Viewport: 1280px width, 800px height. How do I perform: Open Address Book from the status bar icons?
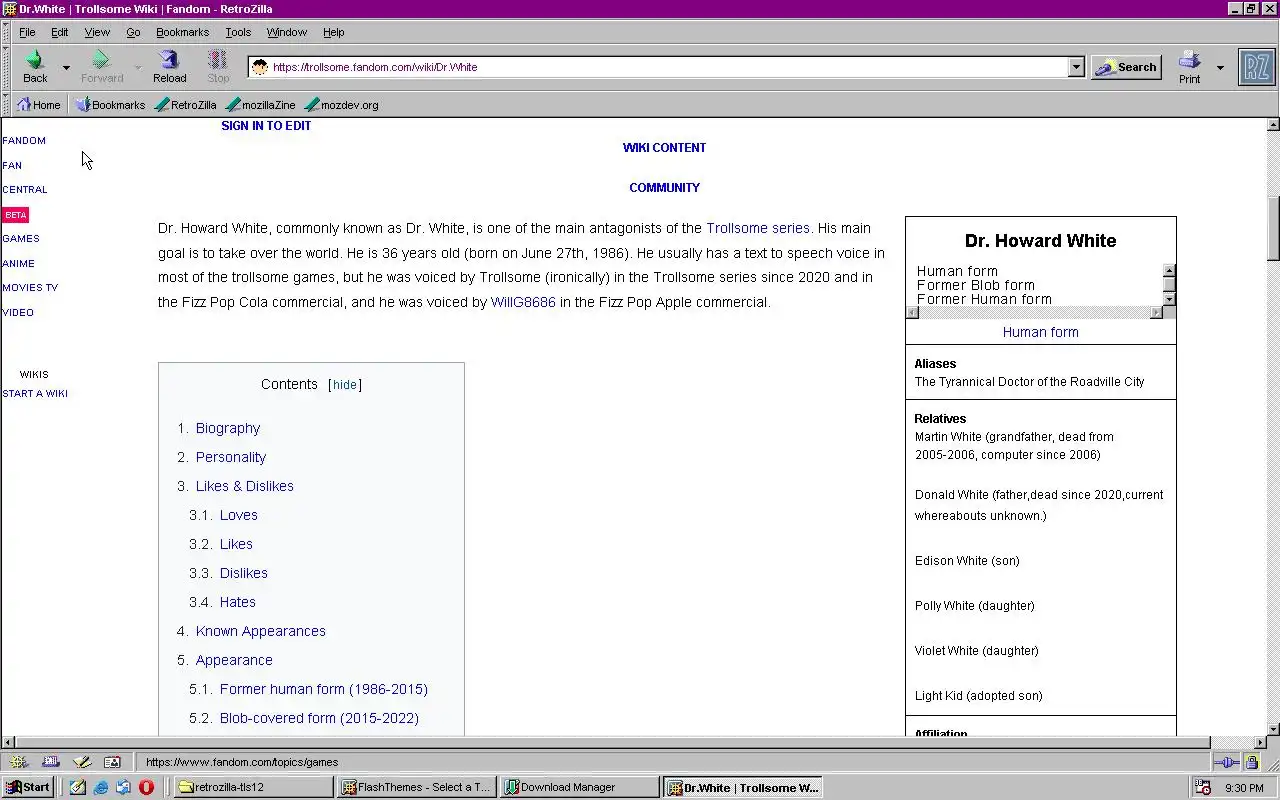112,762
